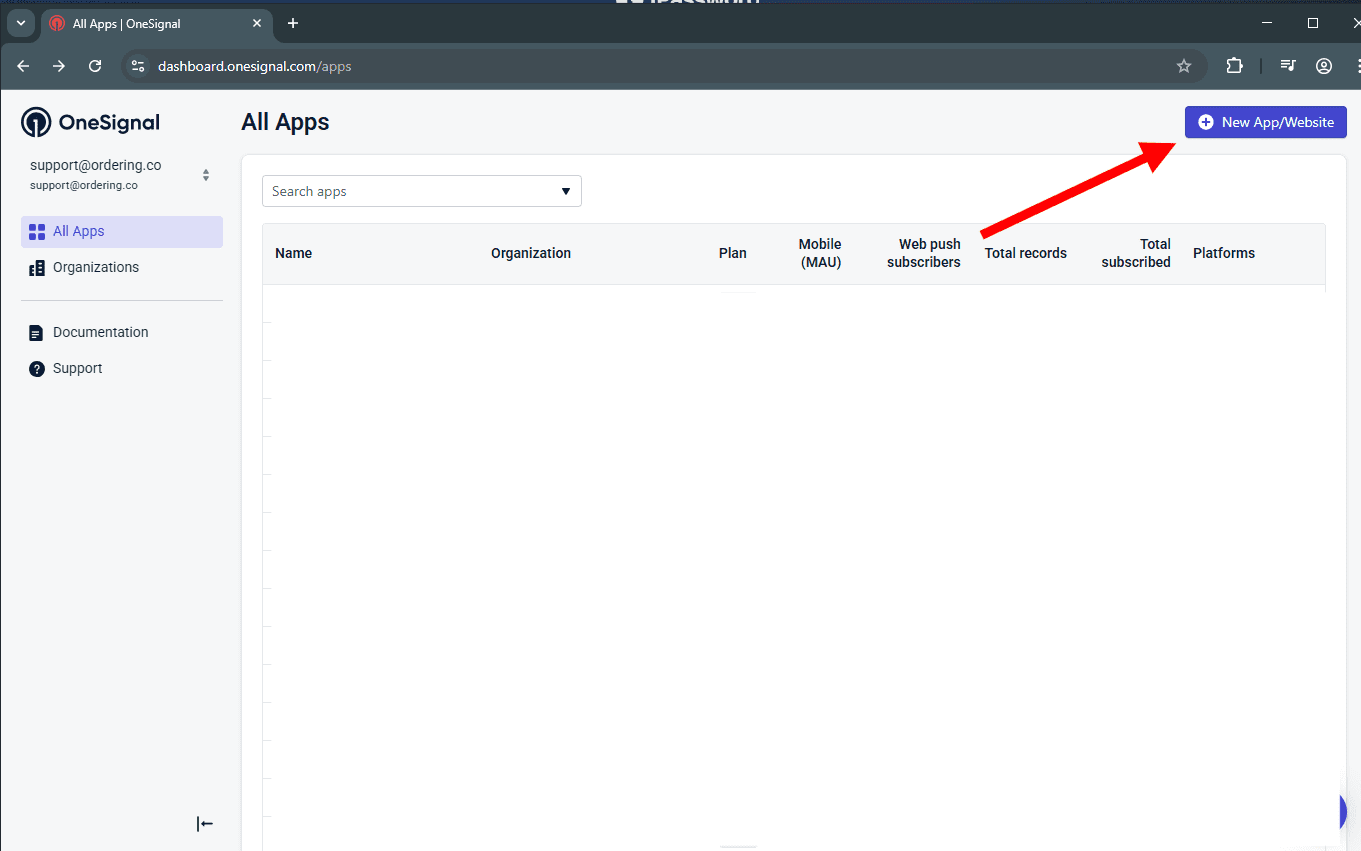Image resolution: width=1361 pixels, height=851 pixels.
Task: Click the Organization column header
Action: [531, 253]
